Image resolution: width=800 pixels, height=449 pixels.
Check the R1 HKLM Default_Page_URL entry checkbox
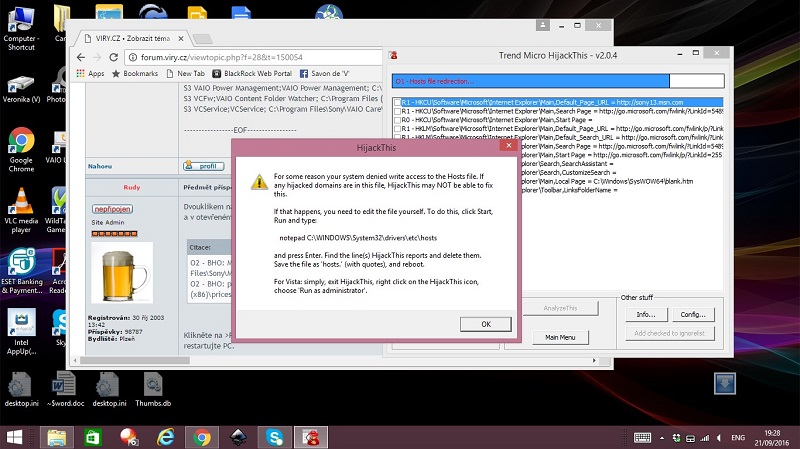click(397, 129)
